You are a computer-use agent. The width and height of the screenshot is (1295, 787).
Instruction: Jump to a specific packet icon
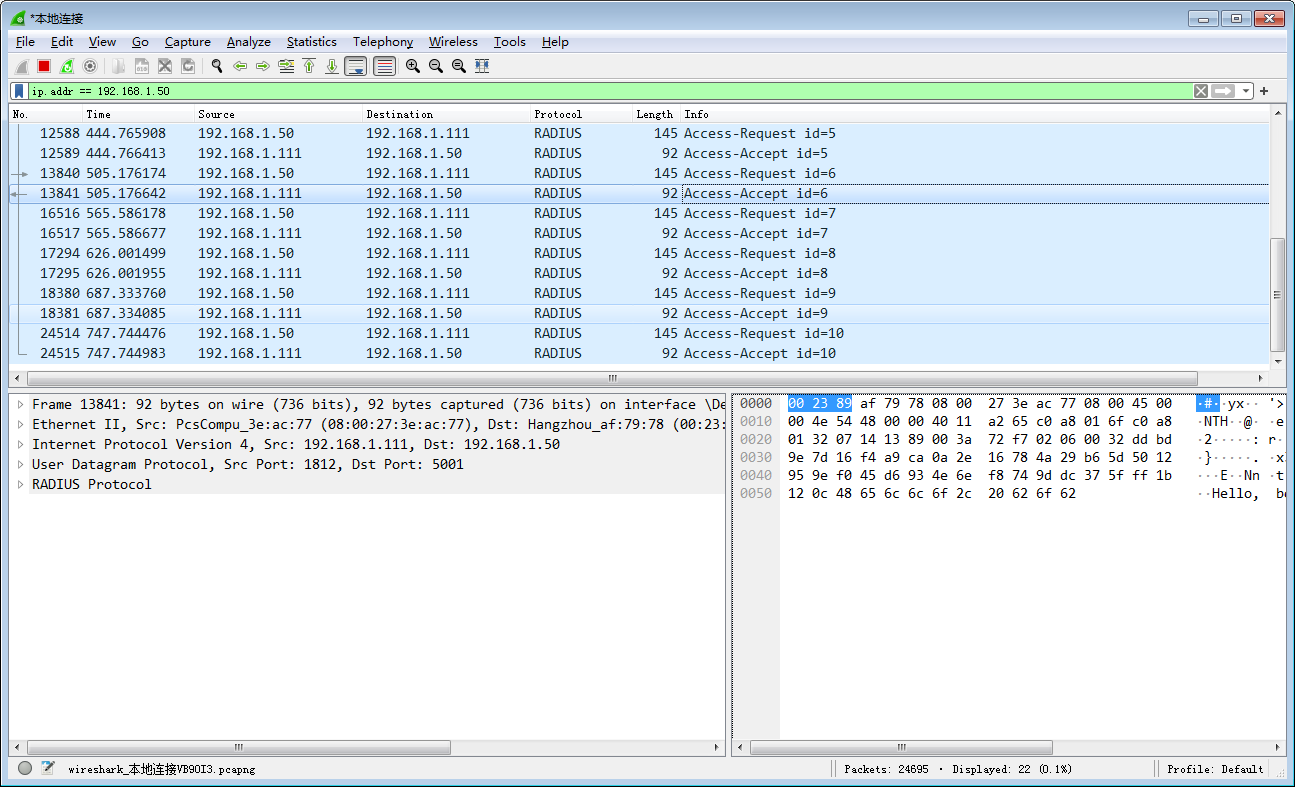pos(286,66)
